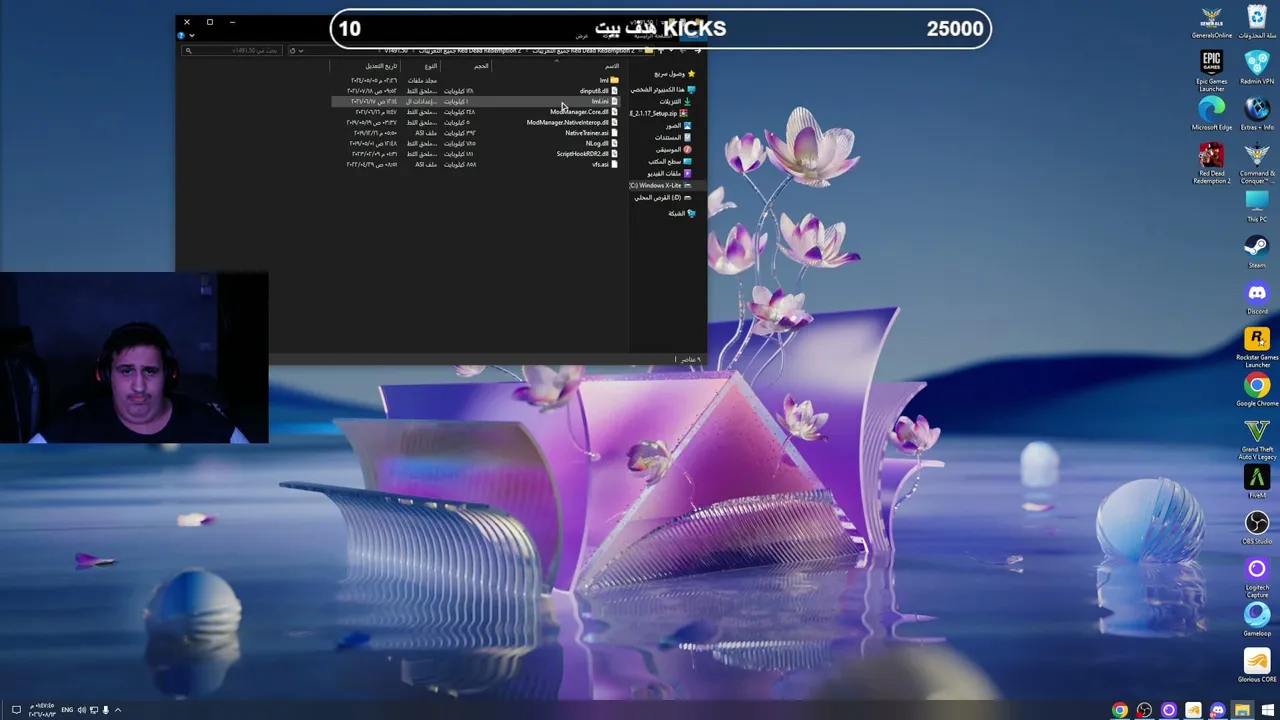Image resolution: width=1280 pixels, height=720 pixels.
Task: Maximize the File Explorer window
Action: (209, 21)
